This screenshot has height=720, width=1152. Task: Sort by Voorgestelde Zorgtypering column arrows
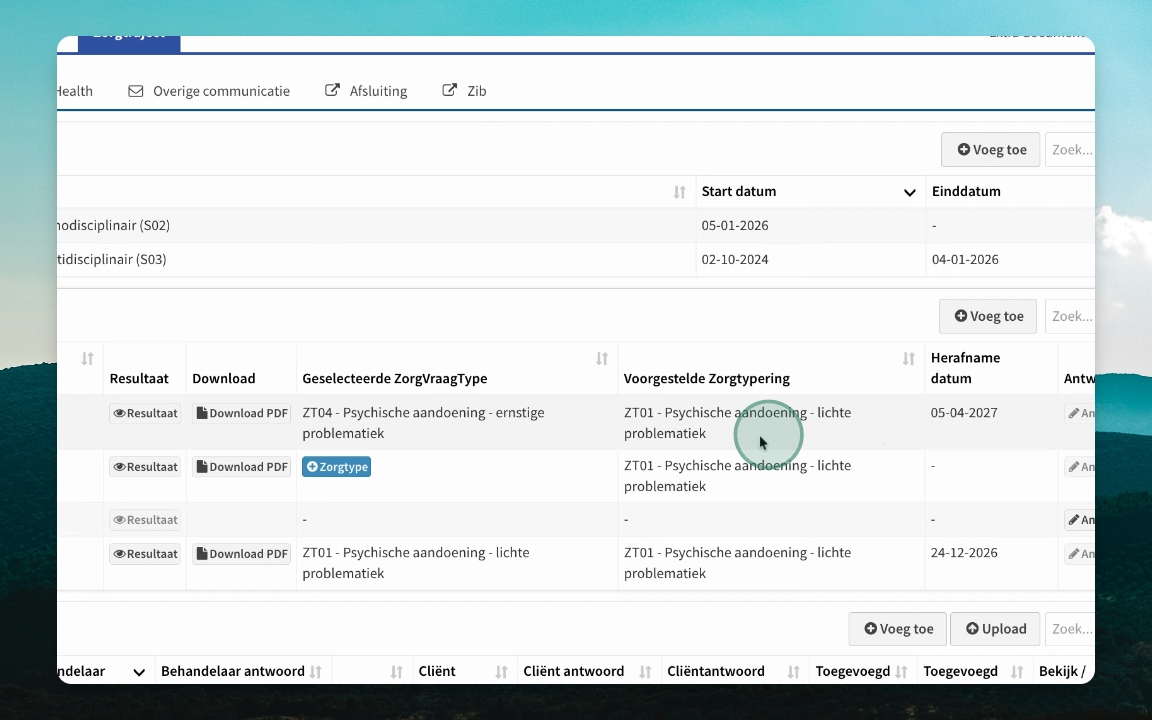(909, 359)
